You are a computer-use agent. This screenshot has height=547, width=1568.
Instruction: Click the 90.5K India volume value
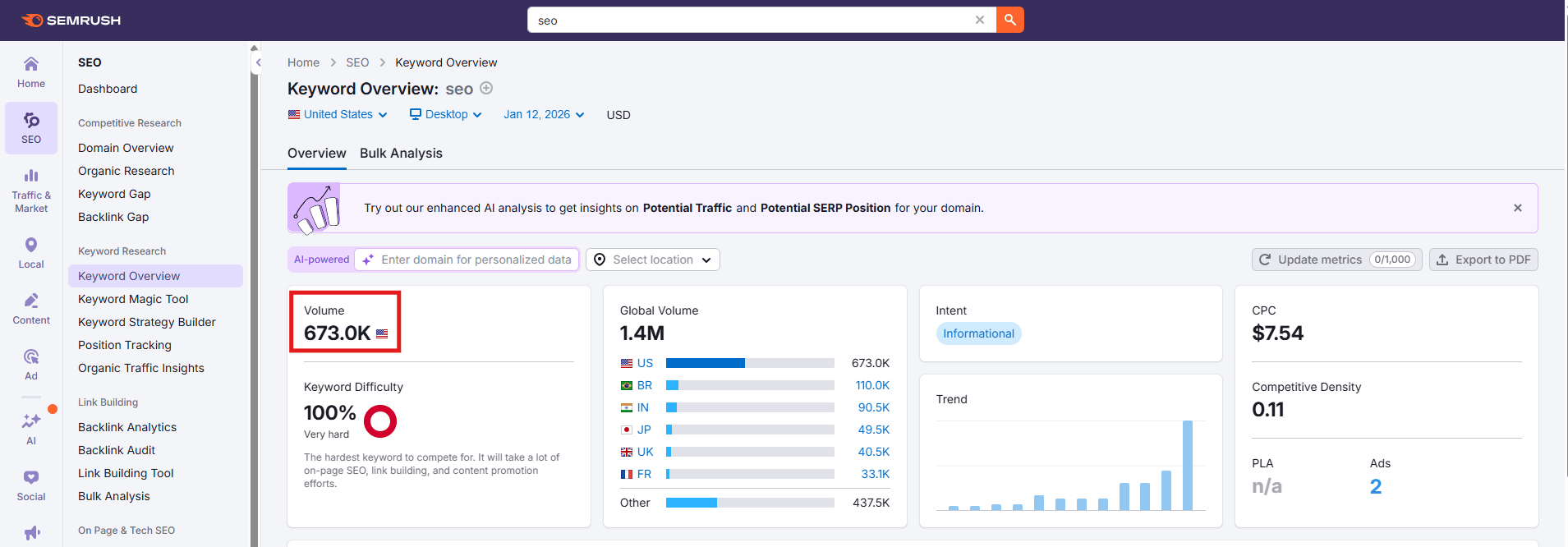click(874, 407)
